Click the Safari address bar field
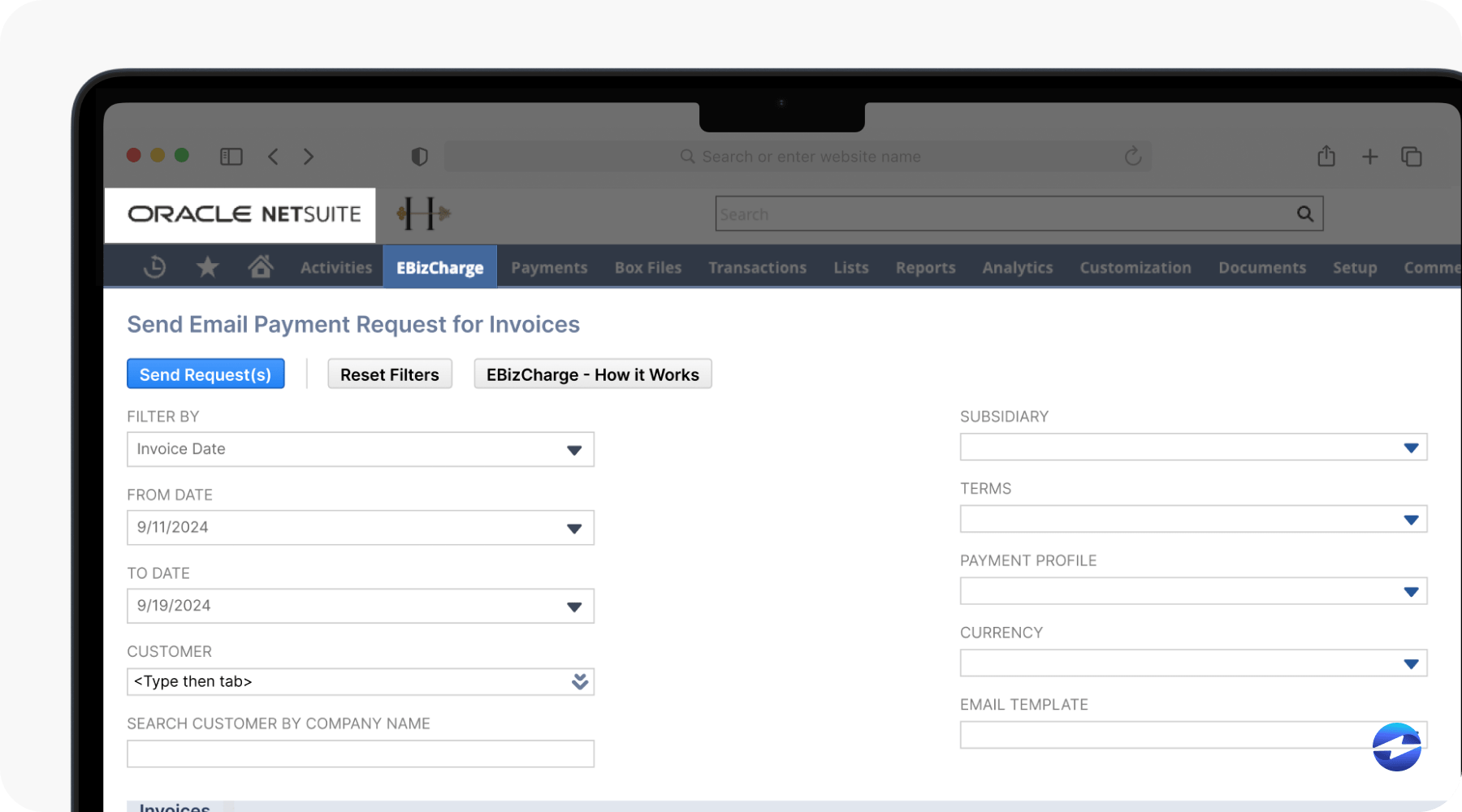 pyautogui.click(x=798, y=156)
